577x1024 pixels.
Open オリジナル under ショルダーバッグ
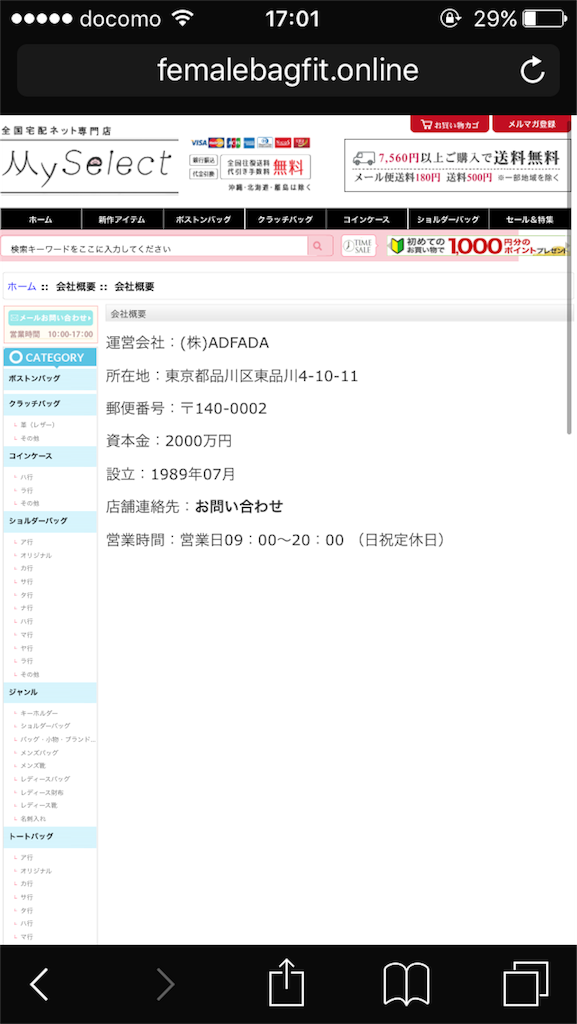pos(36,555)
